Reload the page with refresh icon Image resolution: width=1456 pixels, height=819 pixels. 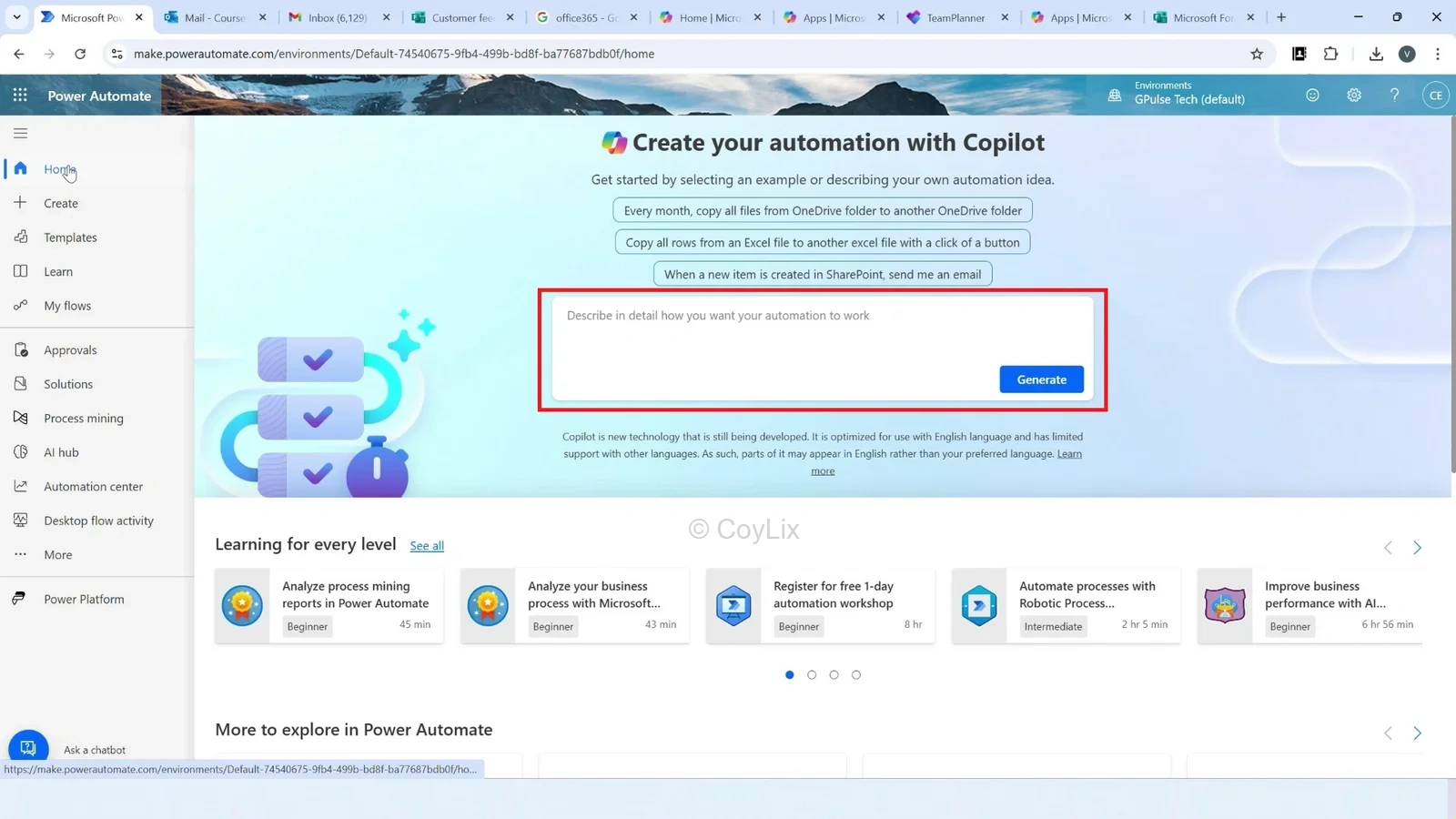[80, 54]
